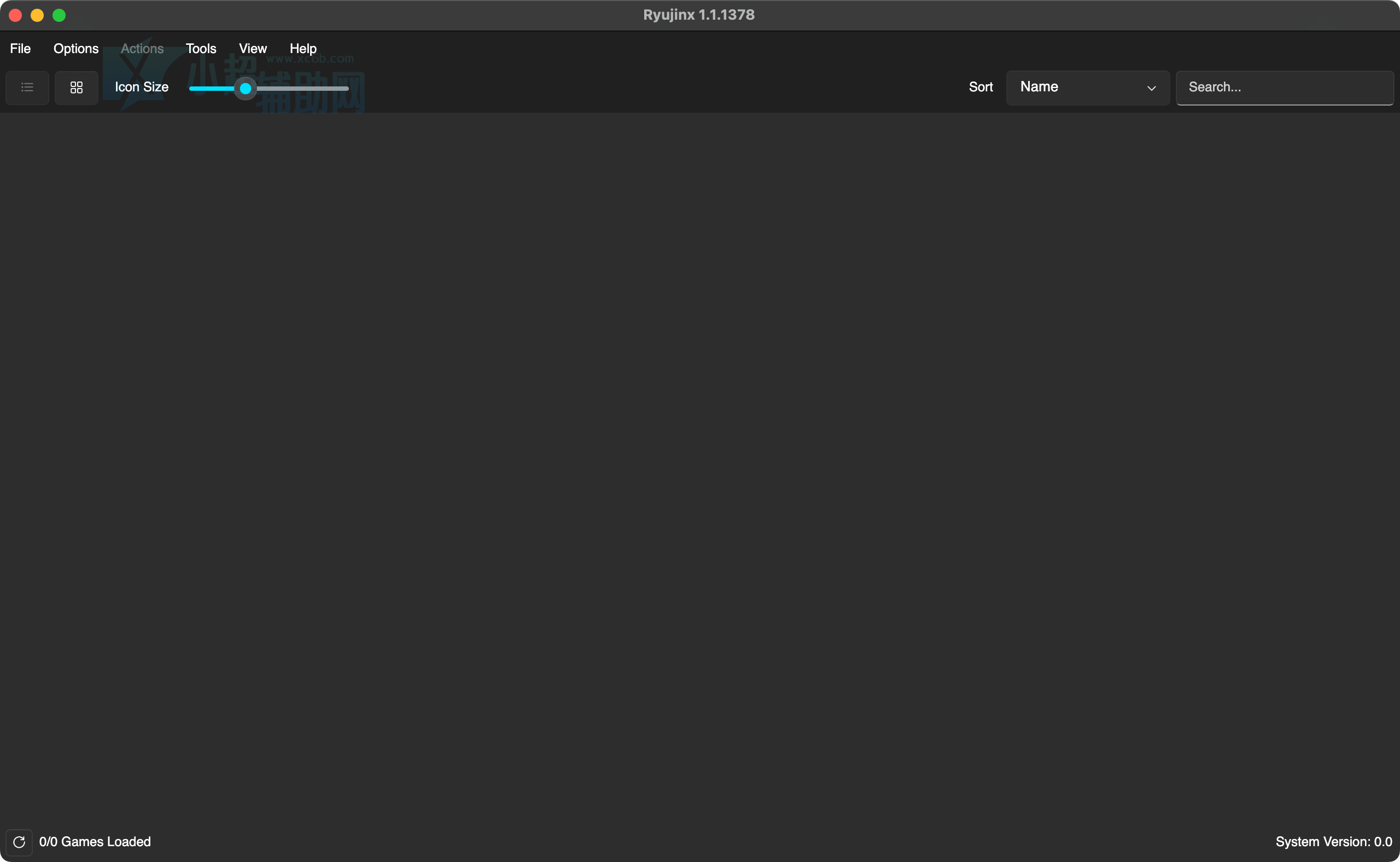Open the View menu
The height and width of the screenshot is (862, 1400).
(252, 48)
